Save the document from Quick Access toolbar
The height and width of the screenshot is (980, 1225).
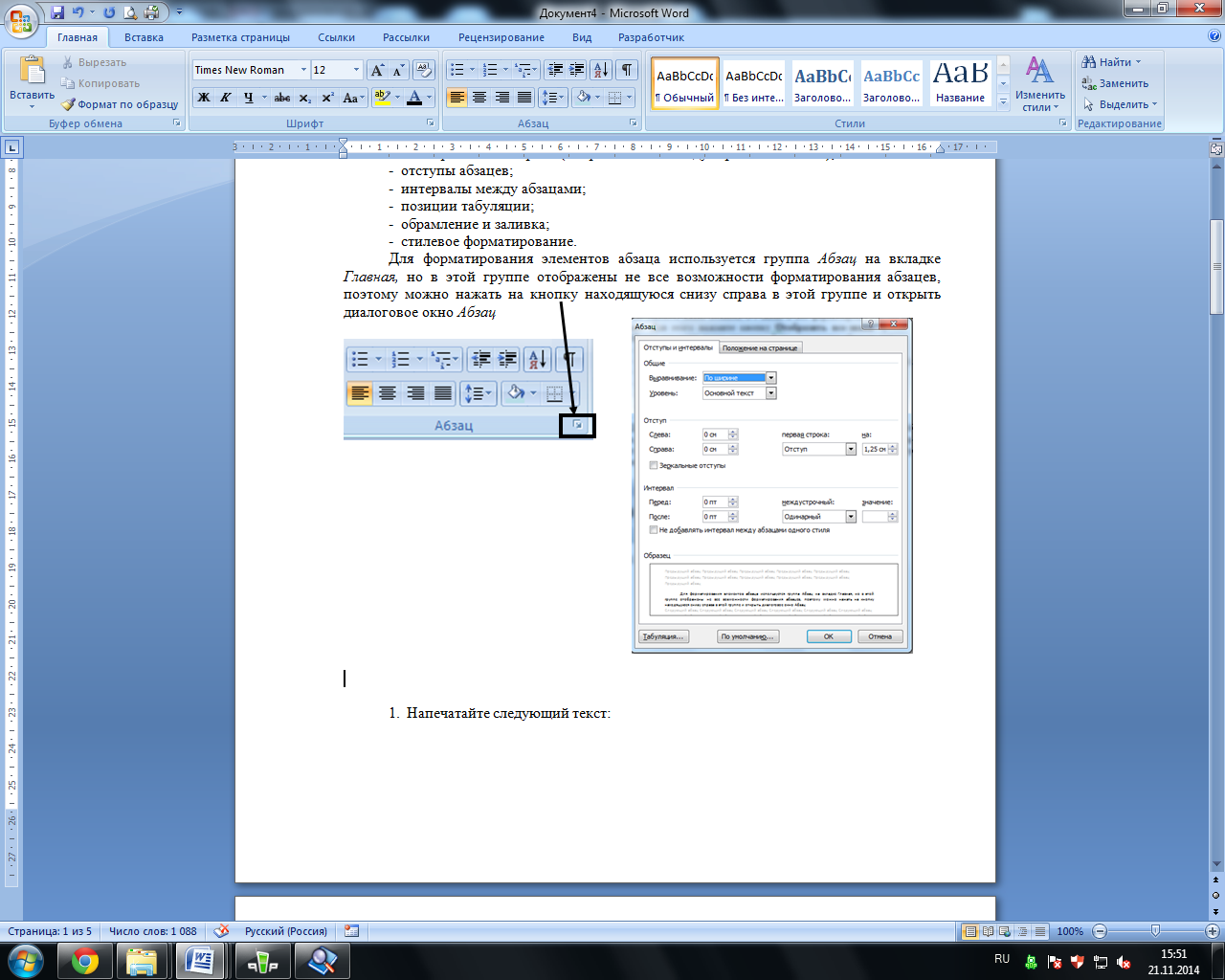tap(57, 12)
